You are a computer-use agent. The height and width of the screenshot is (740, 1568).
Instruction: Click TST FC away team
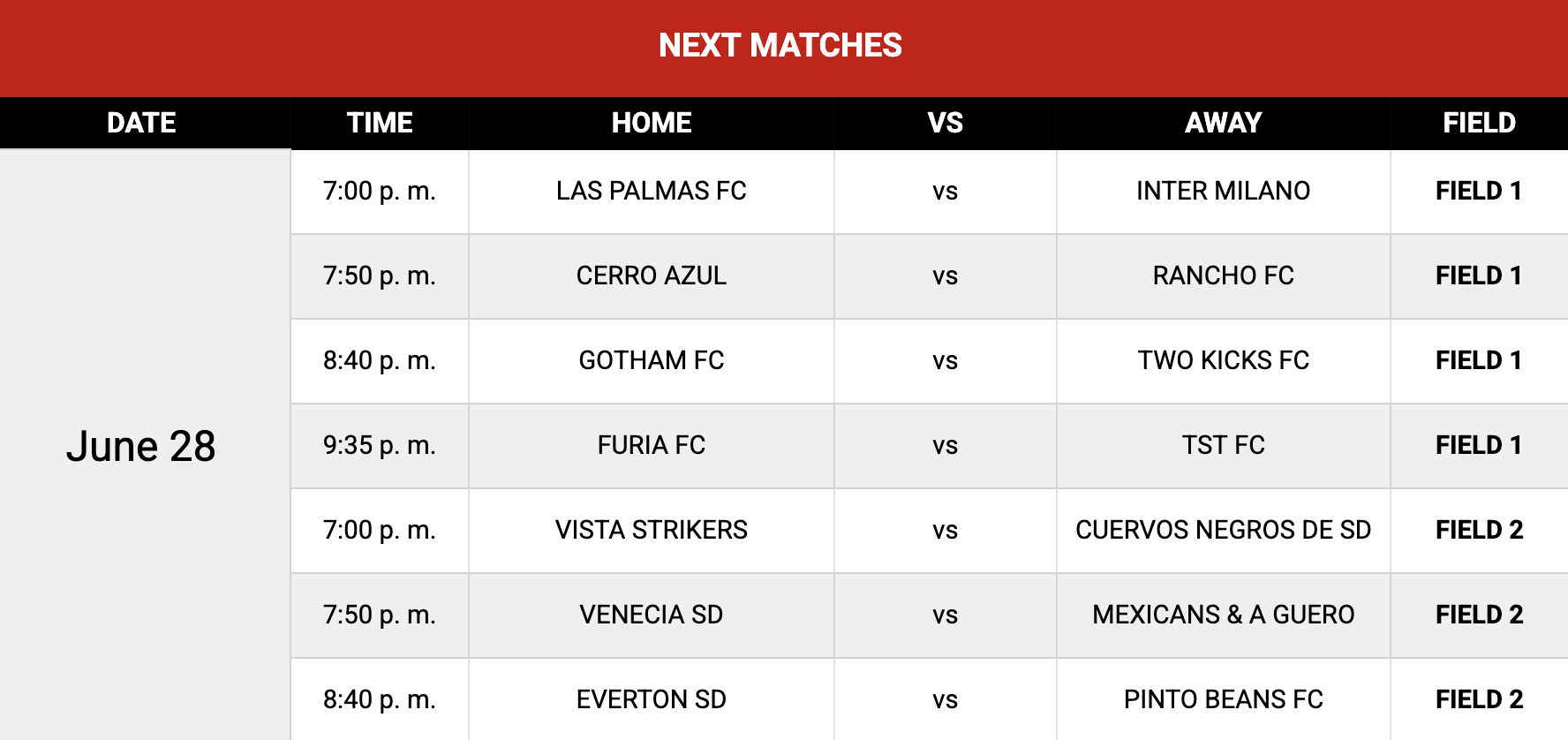[x=1224, y=445]
